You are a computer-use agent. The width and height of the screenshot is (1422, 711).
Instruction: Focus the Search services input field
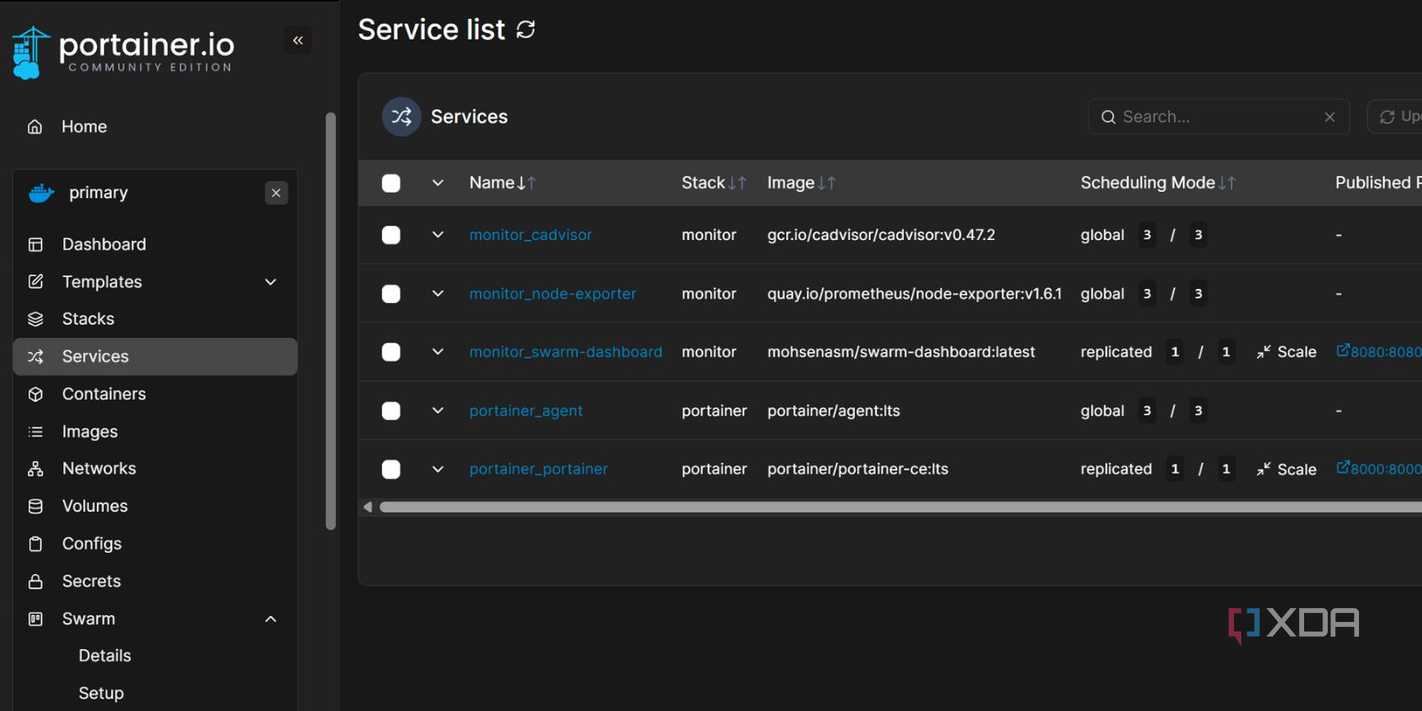[1219, 117]
